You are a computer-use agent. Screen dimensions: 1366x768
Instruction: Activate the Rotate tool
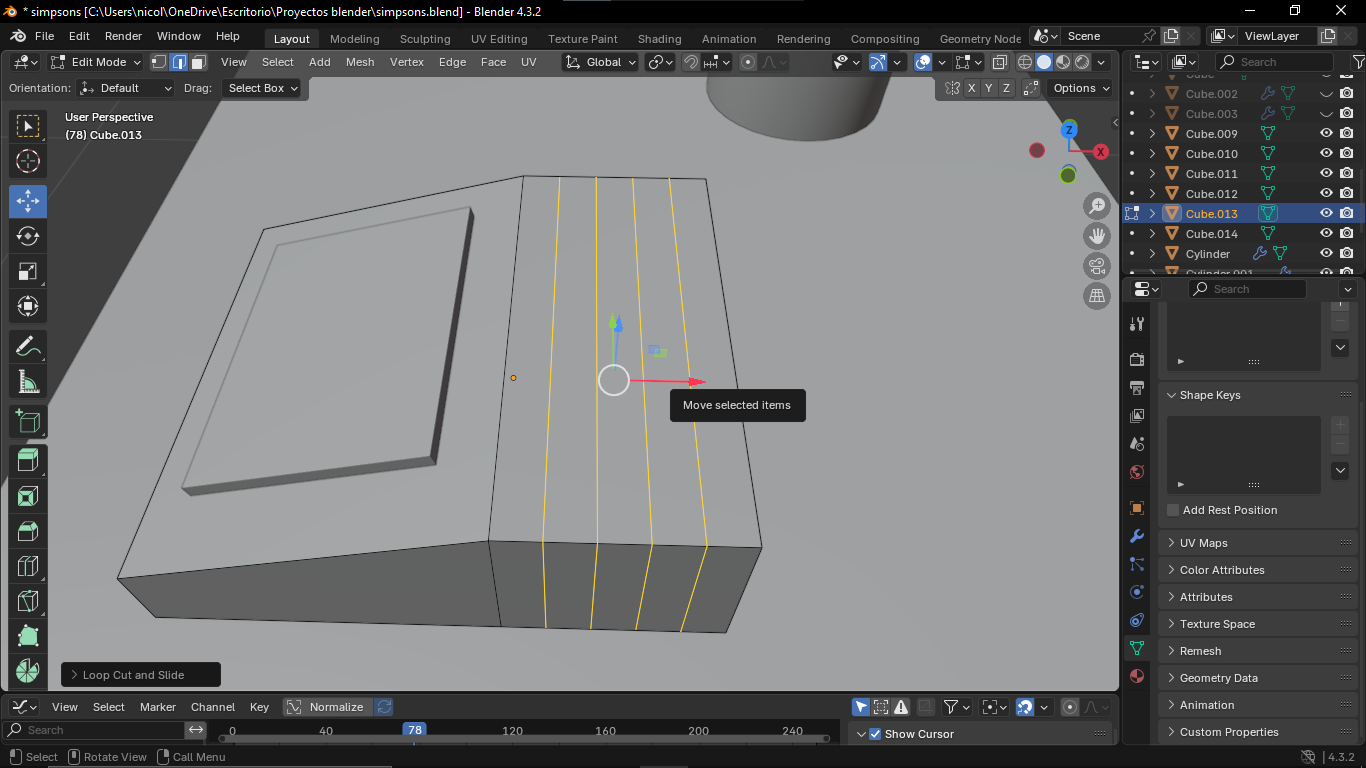click(28, 236)
